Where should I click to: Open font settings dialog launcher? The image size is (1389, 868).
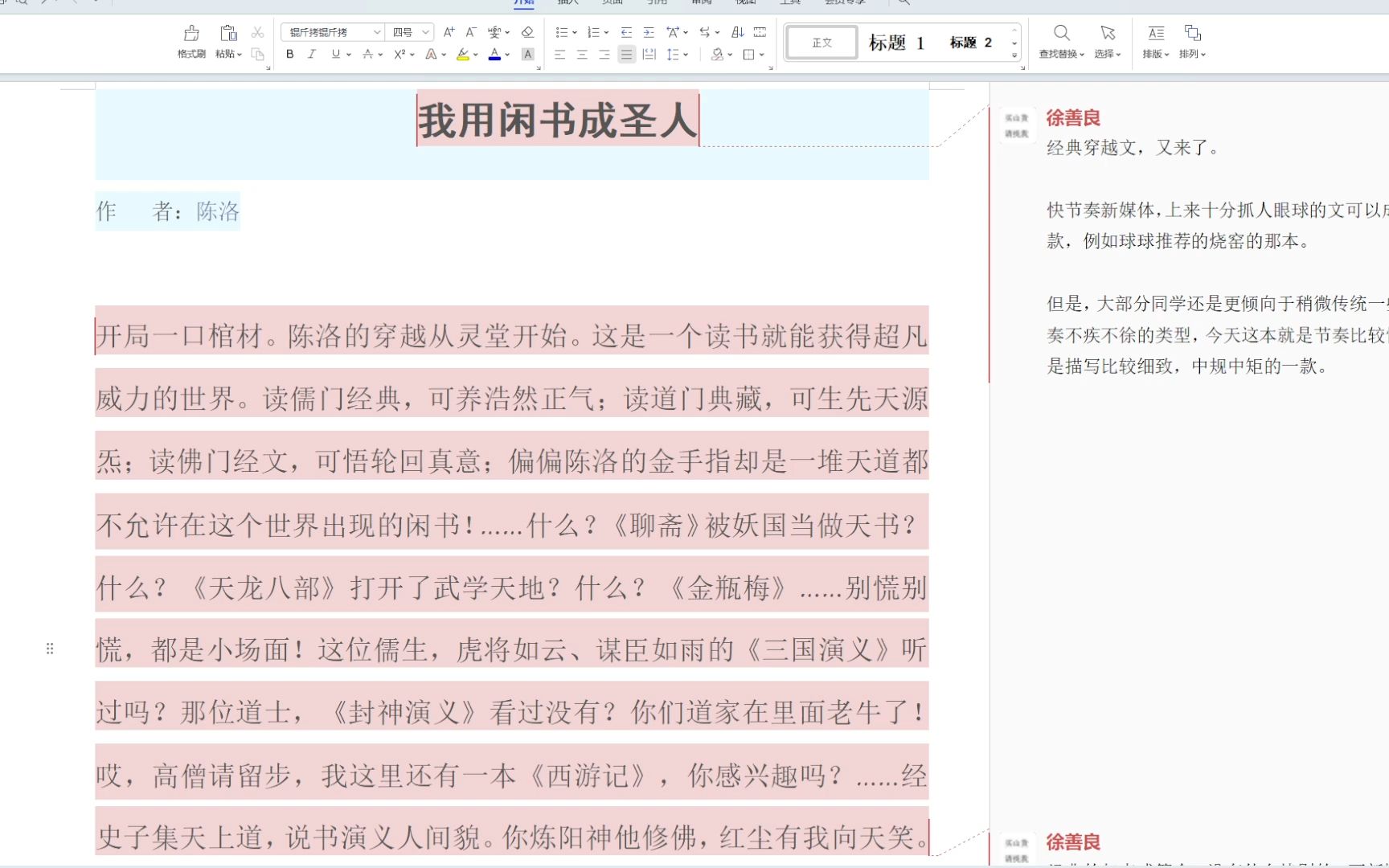[539, 68]
